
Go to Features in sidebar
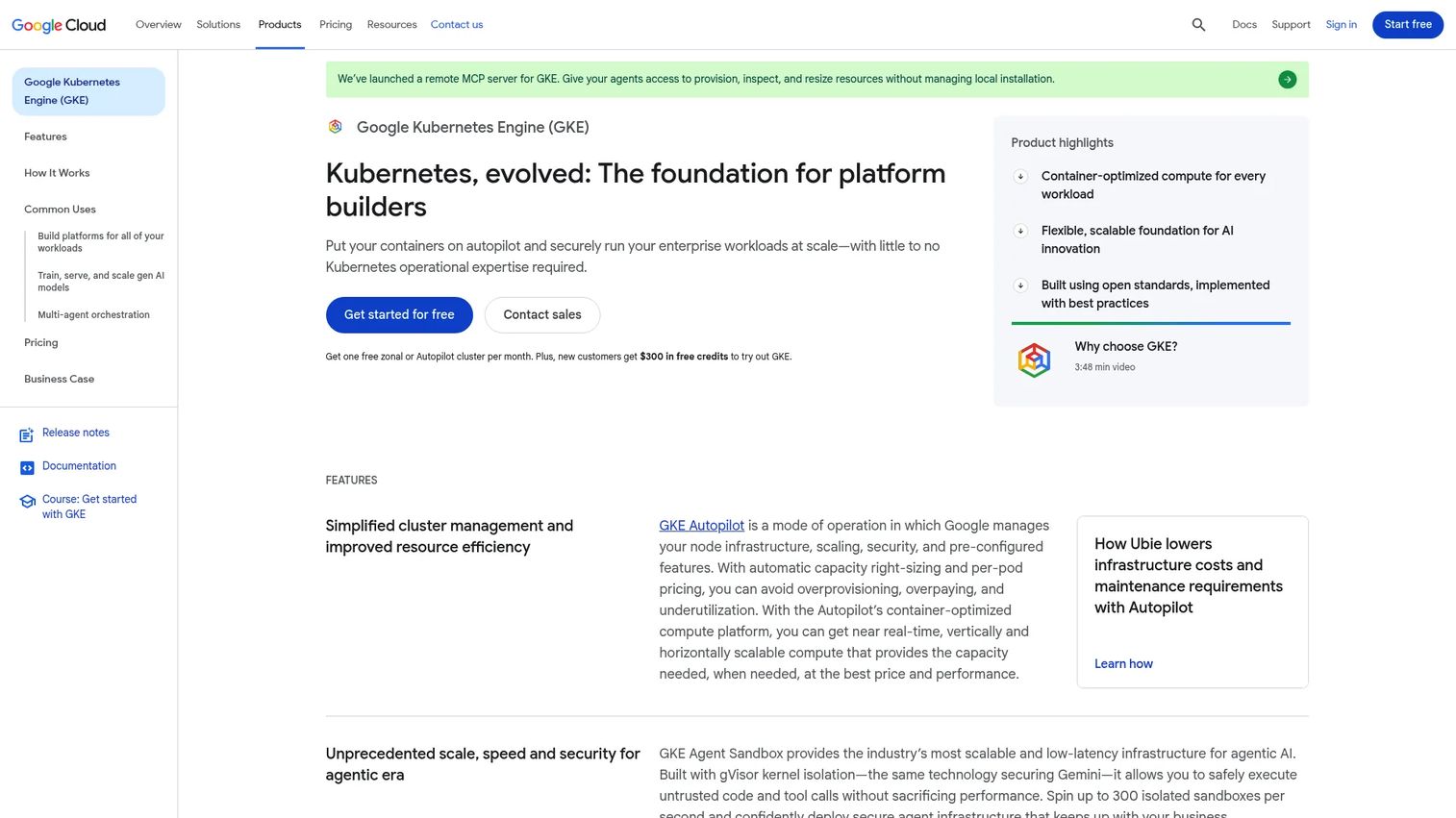point(45,136)
